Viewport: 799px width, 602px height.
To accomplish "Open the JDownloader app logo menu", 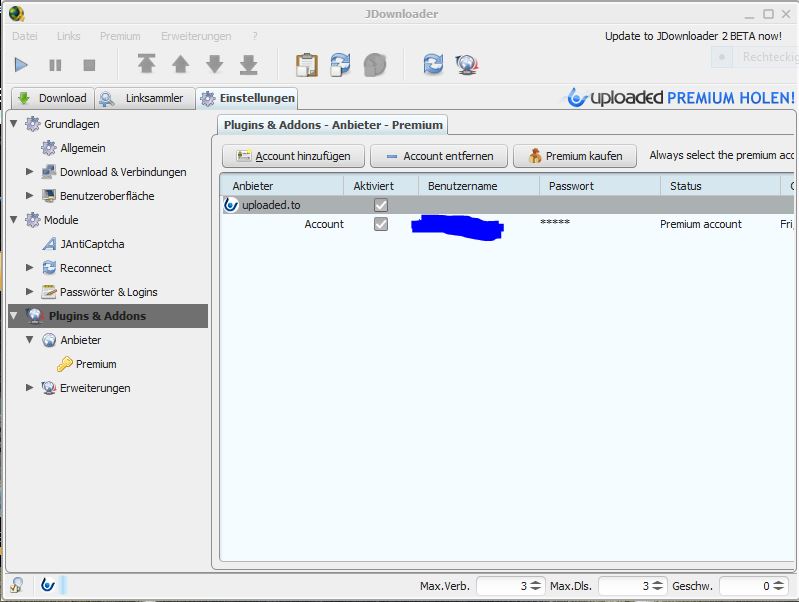I will coord(16,13).
